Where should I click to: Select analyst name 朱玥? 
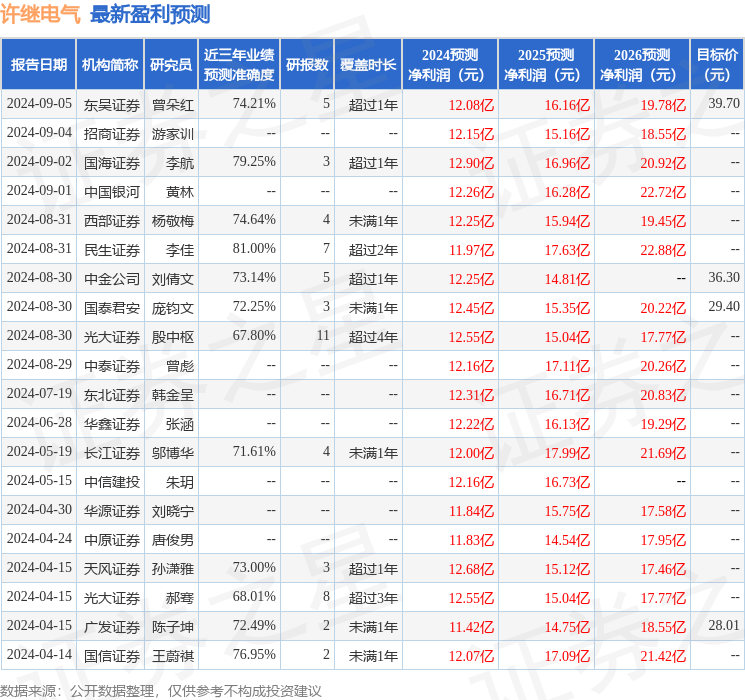coord(180,482)
